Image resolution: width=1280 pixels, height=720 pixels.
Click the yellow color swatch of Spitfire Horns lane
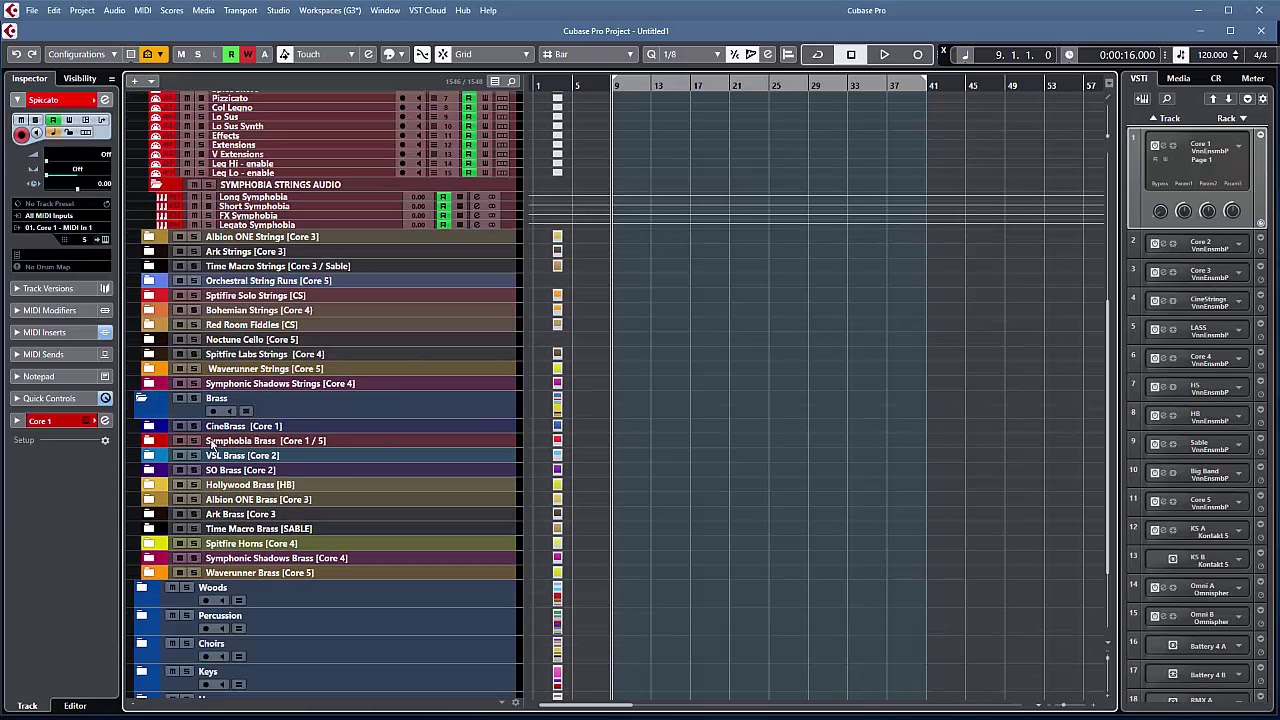click(x=557, y=544)
